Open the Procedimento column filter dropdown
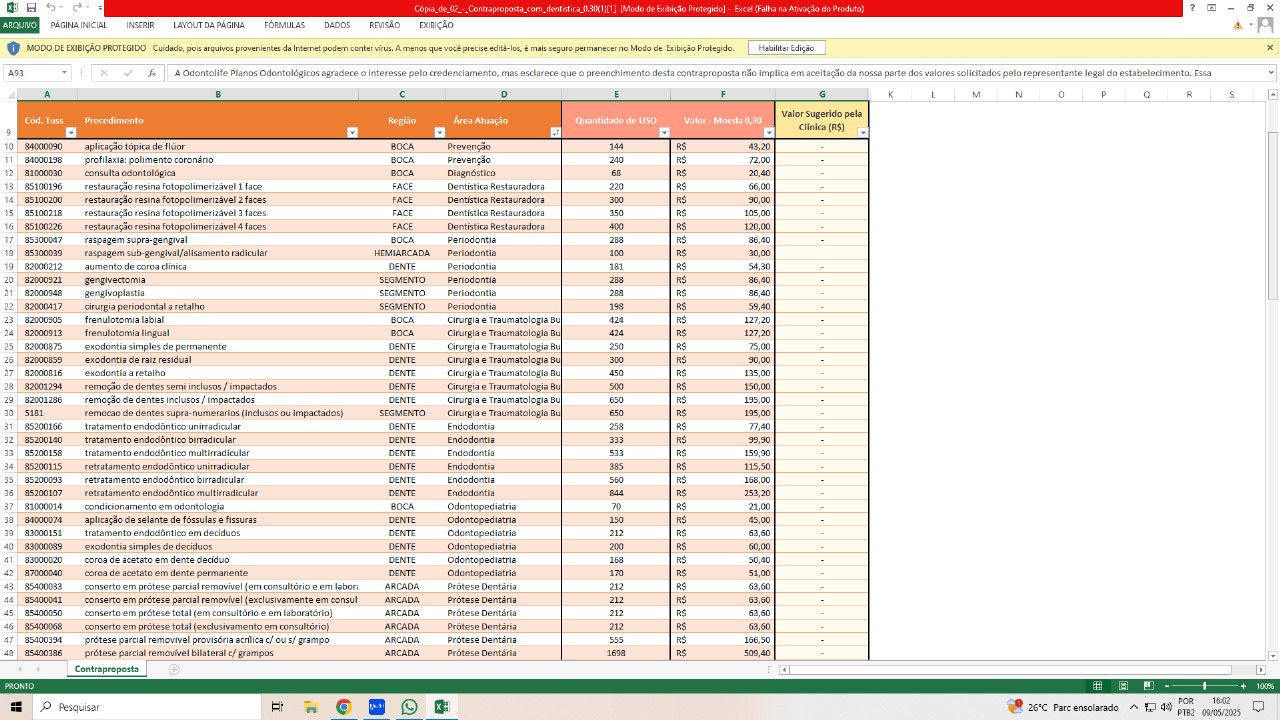This screenshot has height=720, width=1280. point(352,133)
